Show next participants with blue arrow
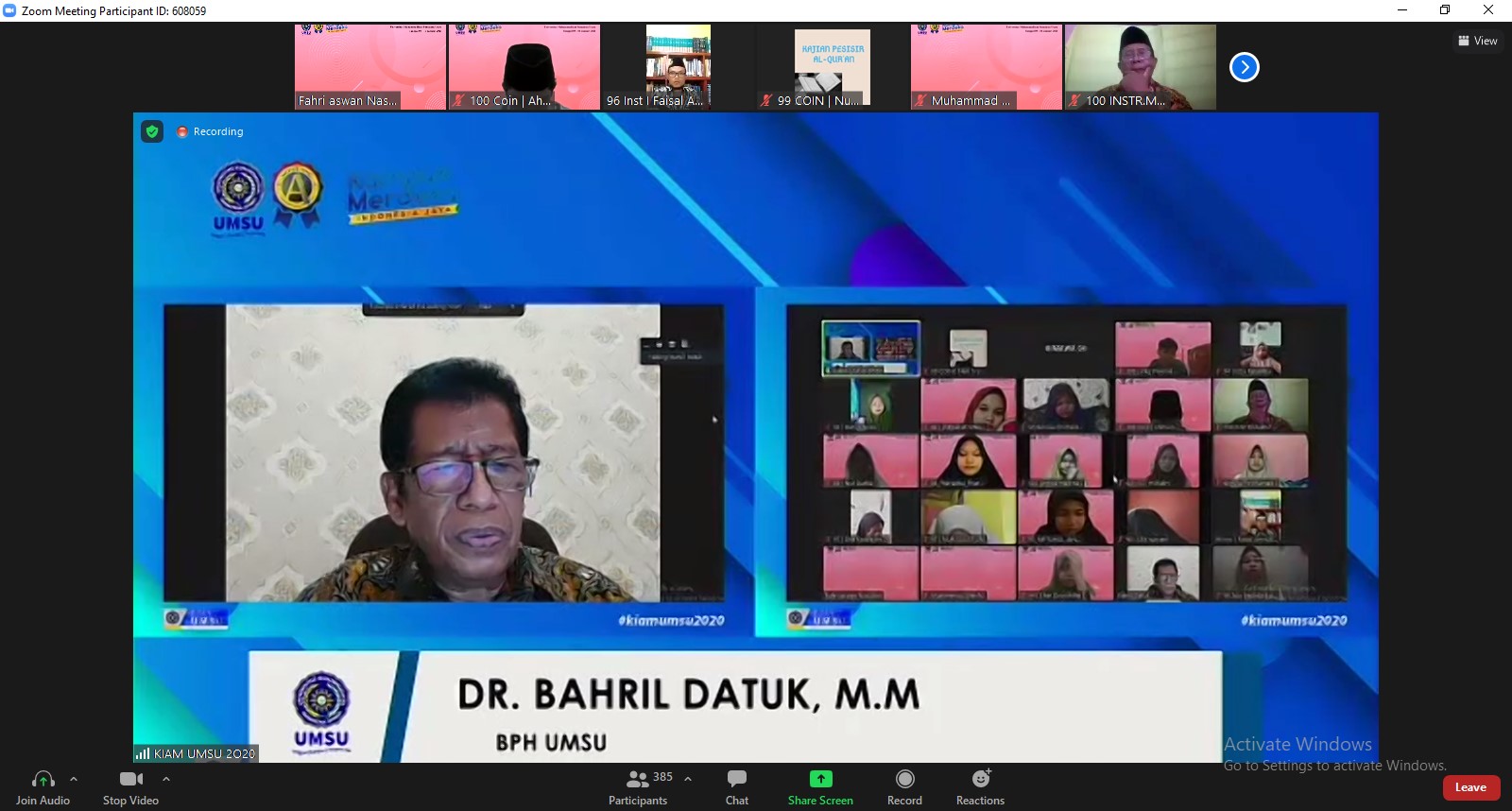Image resolution: width=1512 pixels, height=811 pixels. point(1245,67)
